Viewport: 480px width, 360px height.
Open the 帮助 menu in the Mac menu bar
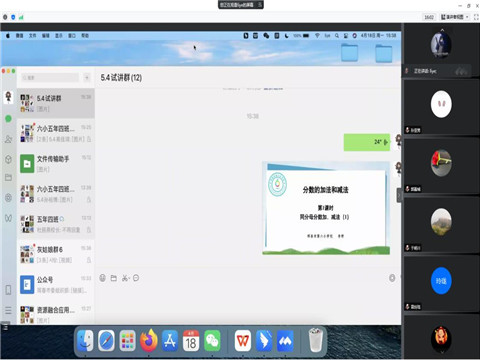(x=85, y=35)
